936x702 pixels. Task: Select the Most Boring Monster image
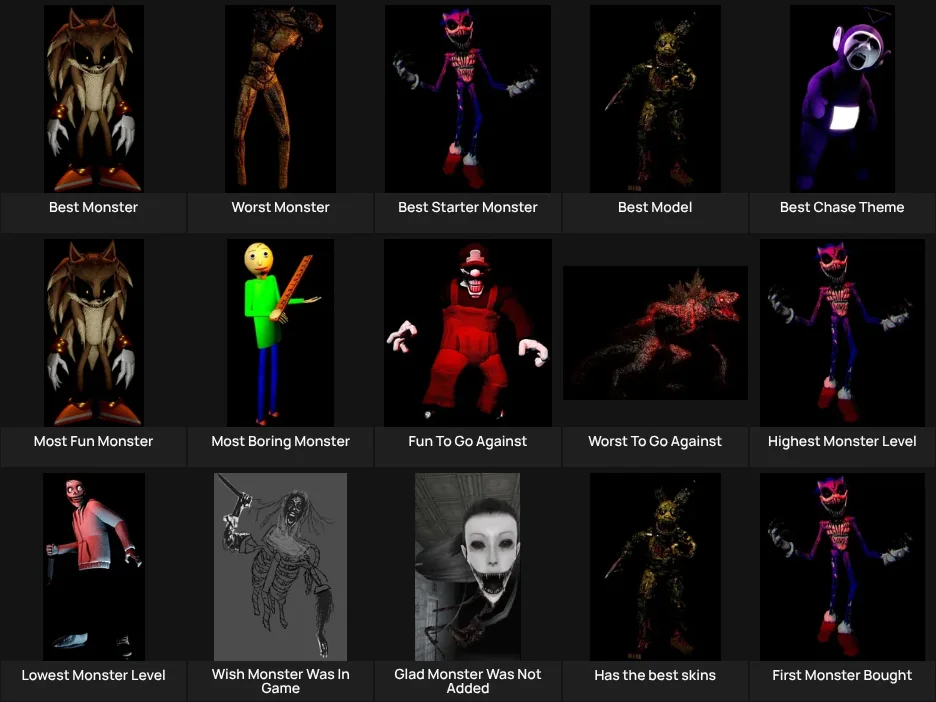[280, 332]
